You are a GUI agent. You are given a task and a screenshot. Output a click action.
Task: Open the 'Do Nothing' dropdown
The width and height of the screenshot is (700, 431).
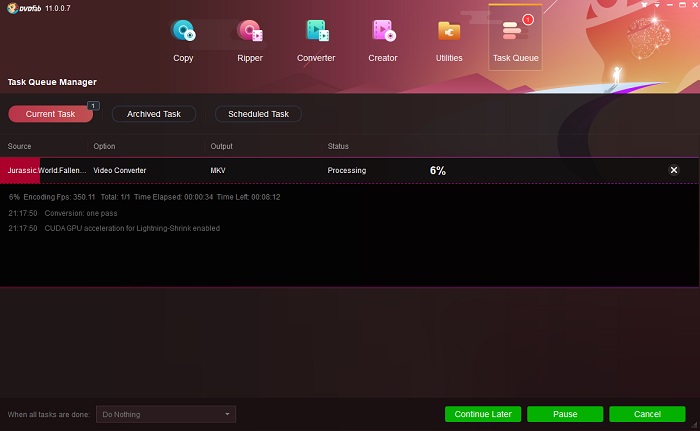[x=166, y=414]
